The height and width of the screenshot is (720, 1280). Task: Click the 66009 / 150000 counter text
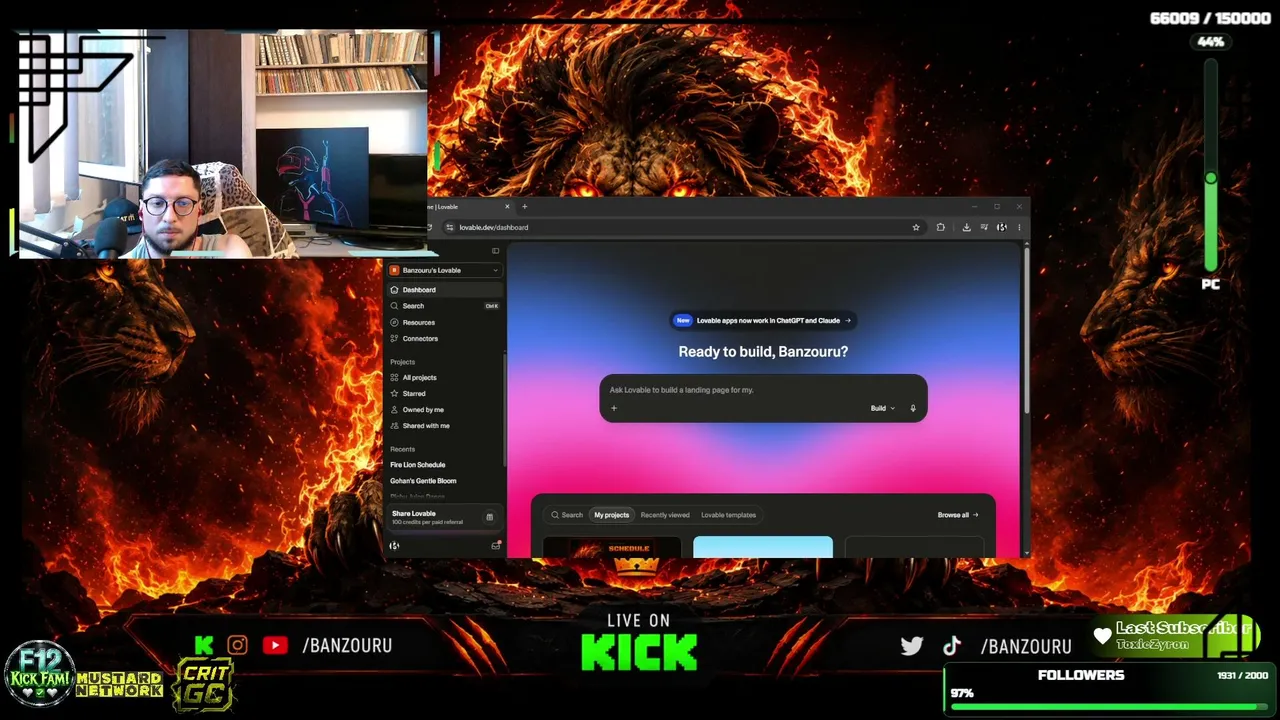click(x=1210, y=18)
